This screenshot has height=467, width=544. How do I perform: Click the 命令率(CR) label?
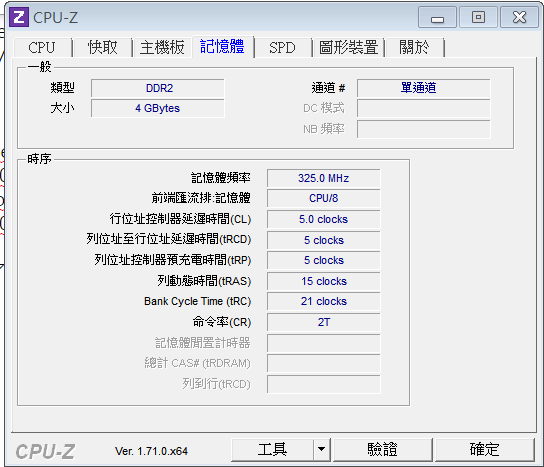222,322
